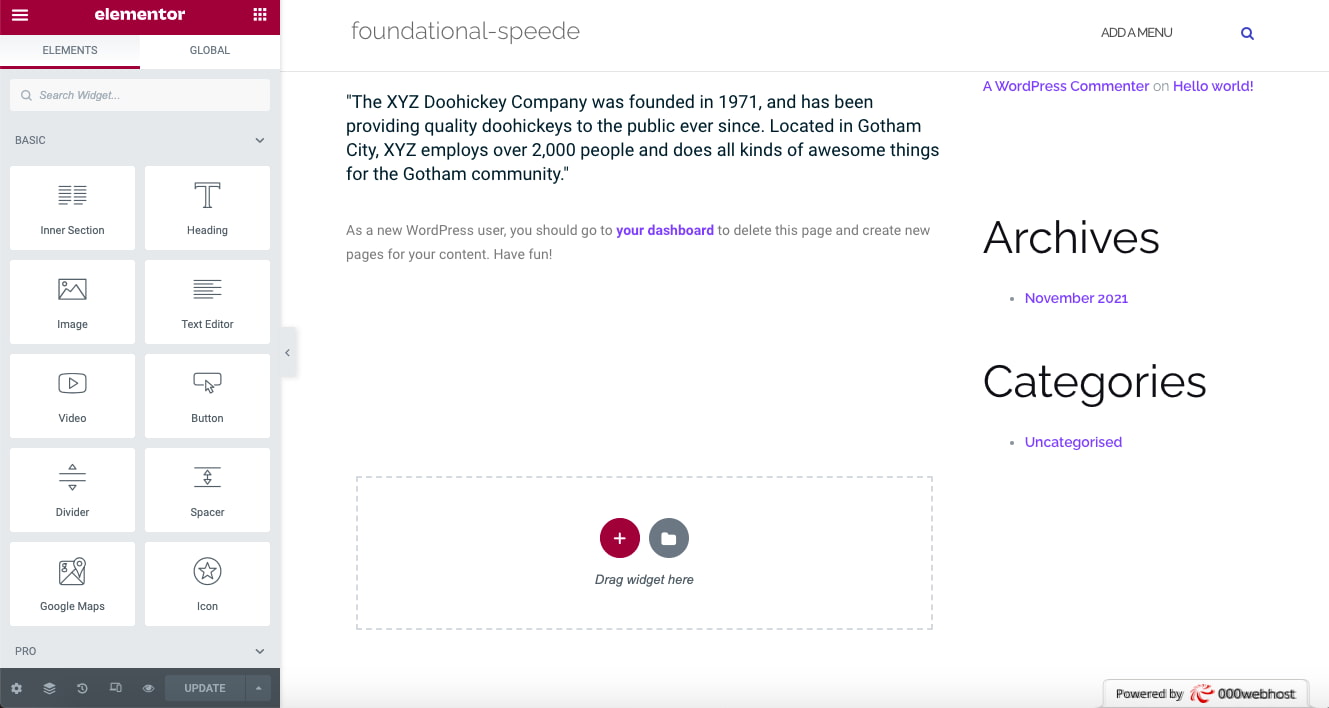
Task: Switch to the Elements tab
Action: [70, 50]
